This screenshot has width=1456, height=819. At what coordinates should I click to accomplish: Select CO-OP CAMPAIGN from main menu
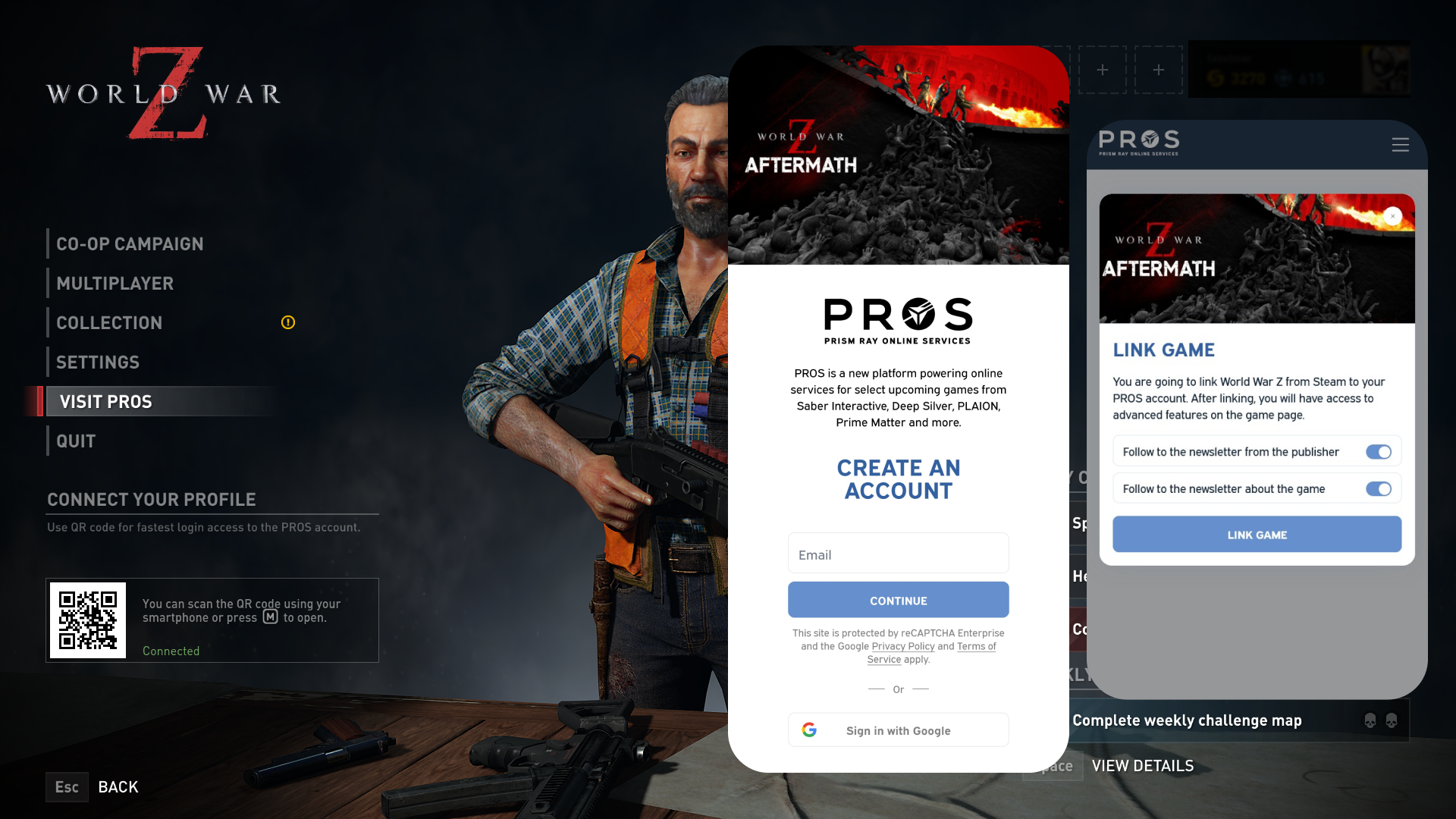tap(130, 244)
